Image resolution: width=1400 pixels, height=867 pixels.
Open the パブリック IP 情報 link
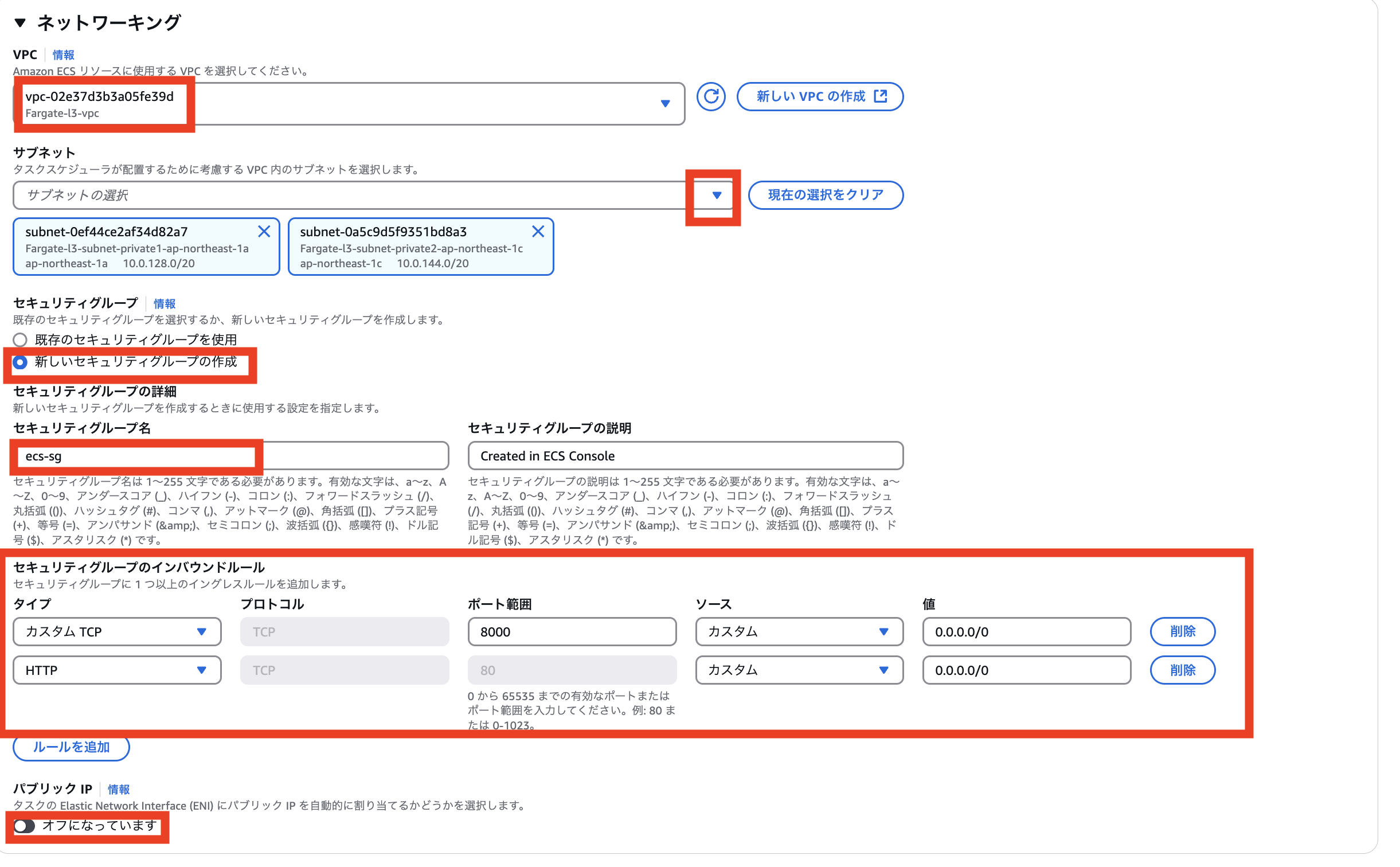(x=119, y=789)
